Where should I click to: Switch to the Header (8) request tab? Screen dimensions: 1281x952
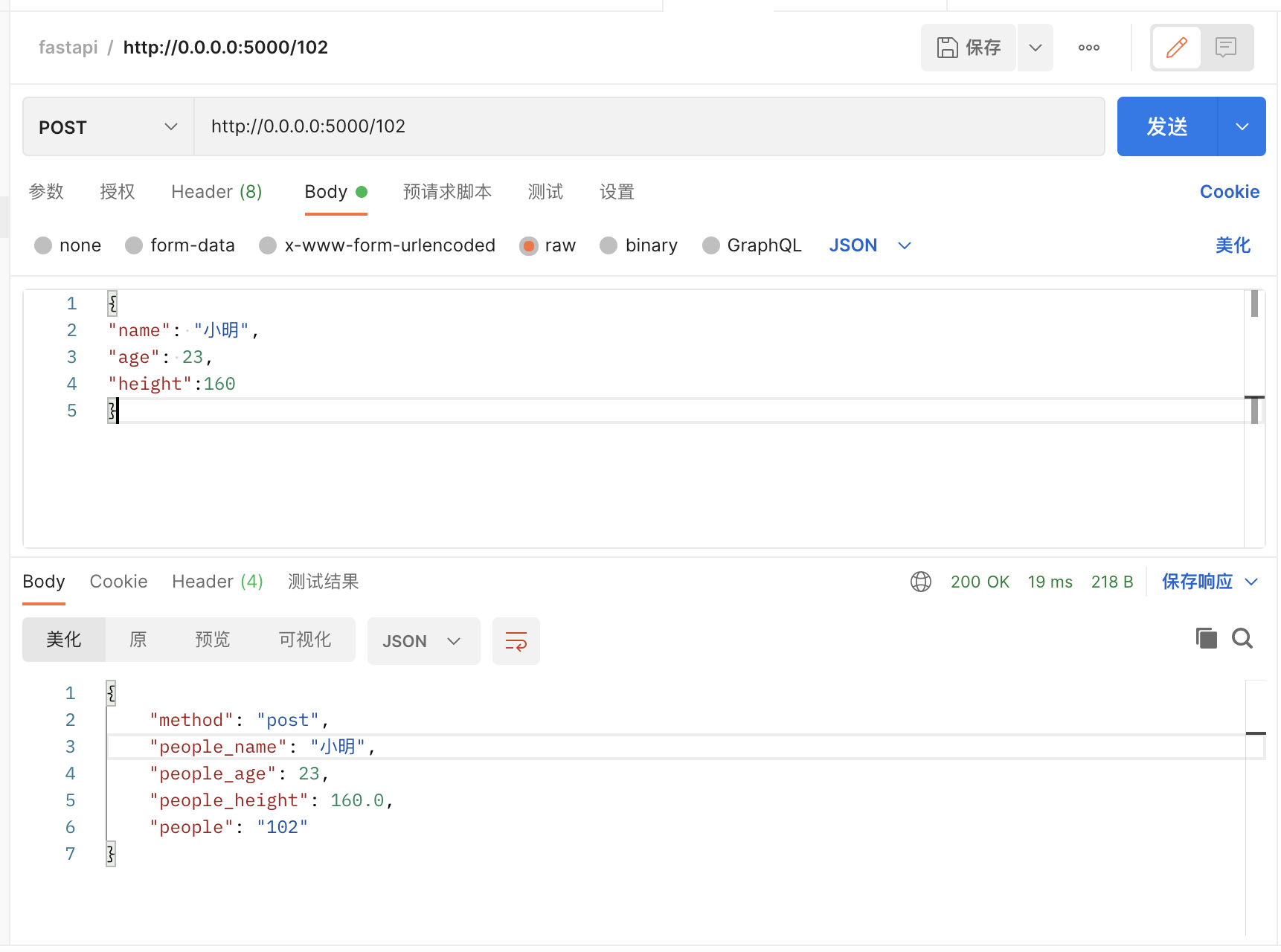click(x=216, y=192)
